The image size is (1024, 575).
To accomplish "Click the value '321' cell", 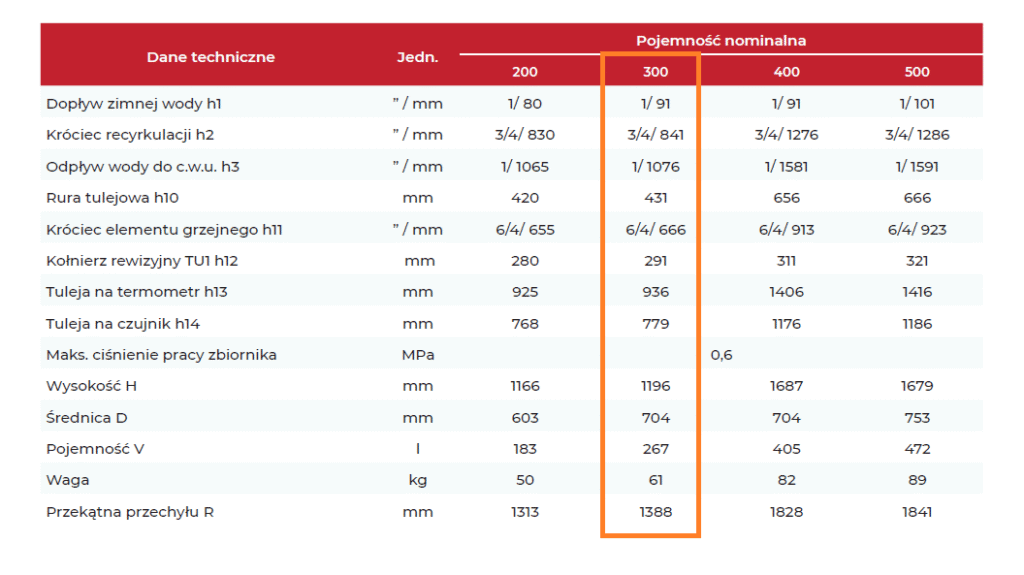I will tap(917, 261).
